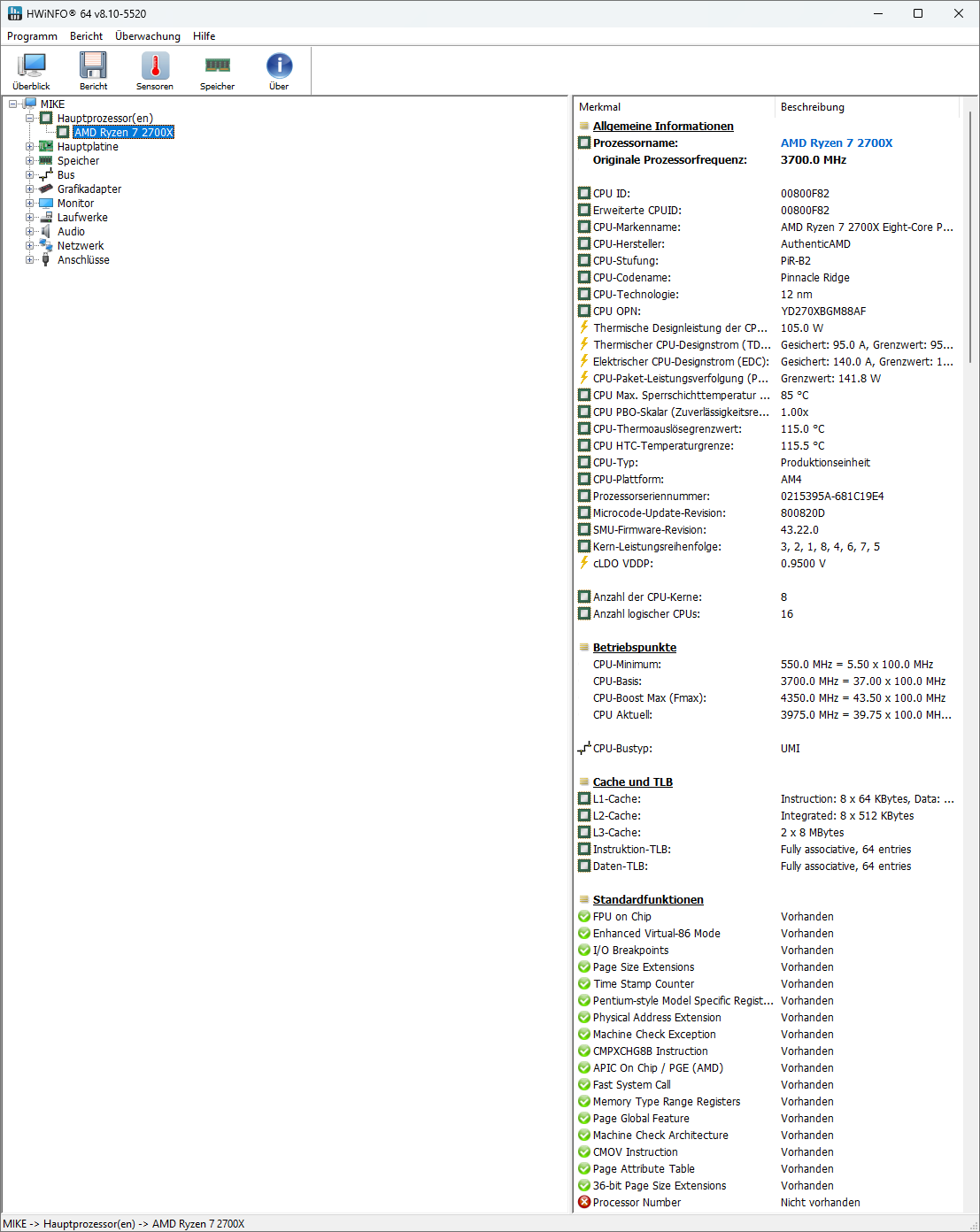The width and height of the screenshot is (980, 1232).
Task: Click the Merkmal column header
Action: point(674,107)
